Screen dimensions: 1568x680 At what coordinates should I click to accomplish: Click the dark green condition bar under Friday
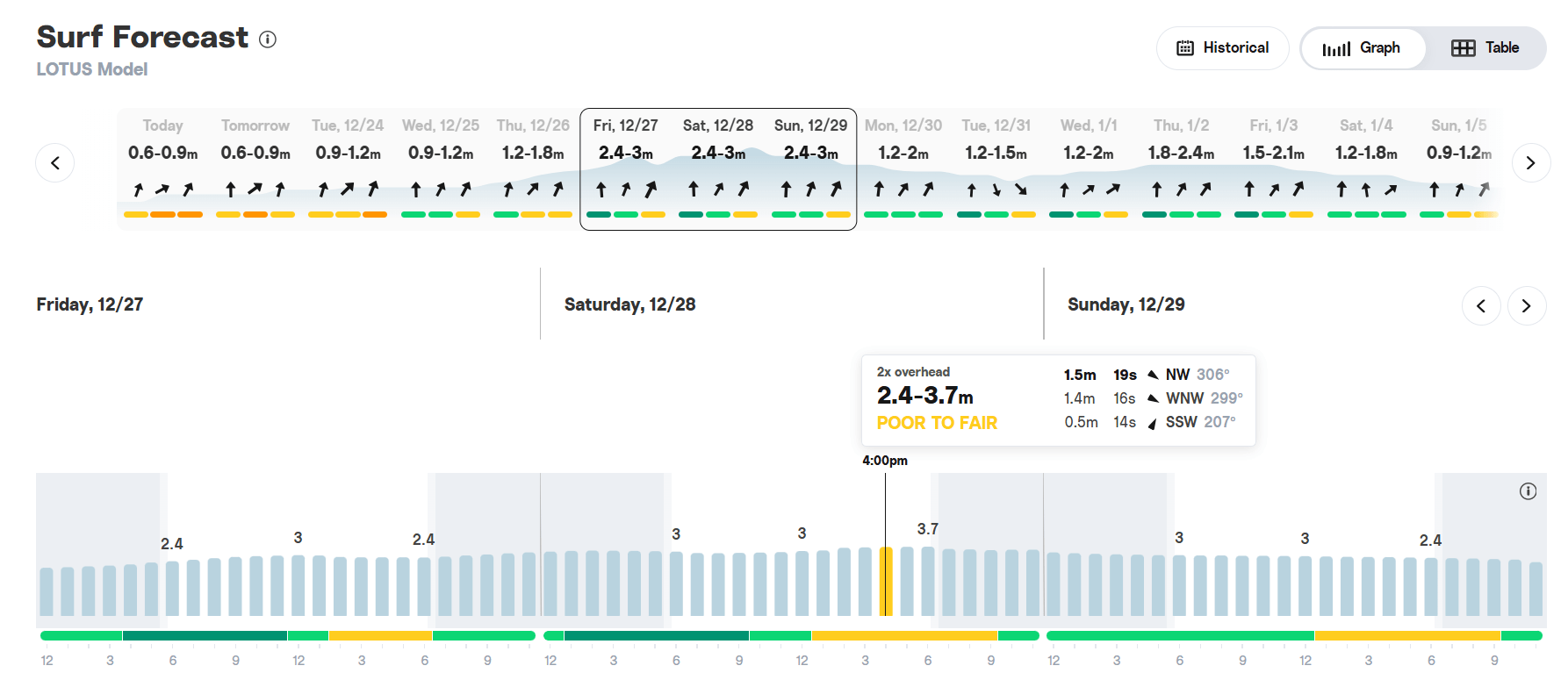pyautogui.click(x=205, y=635)
